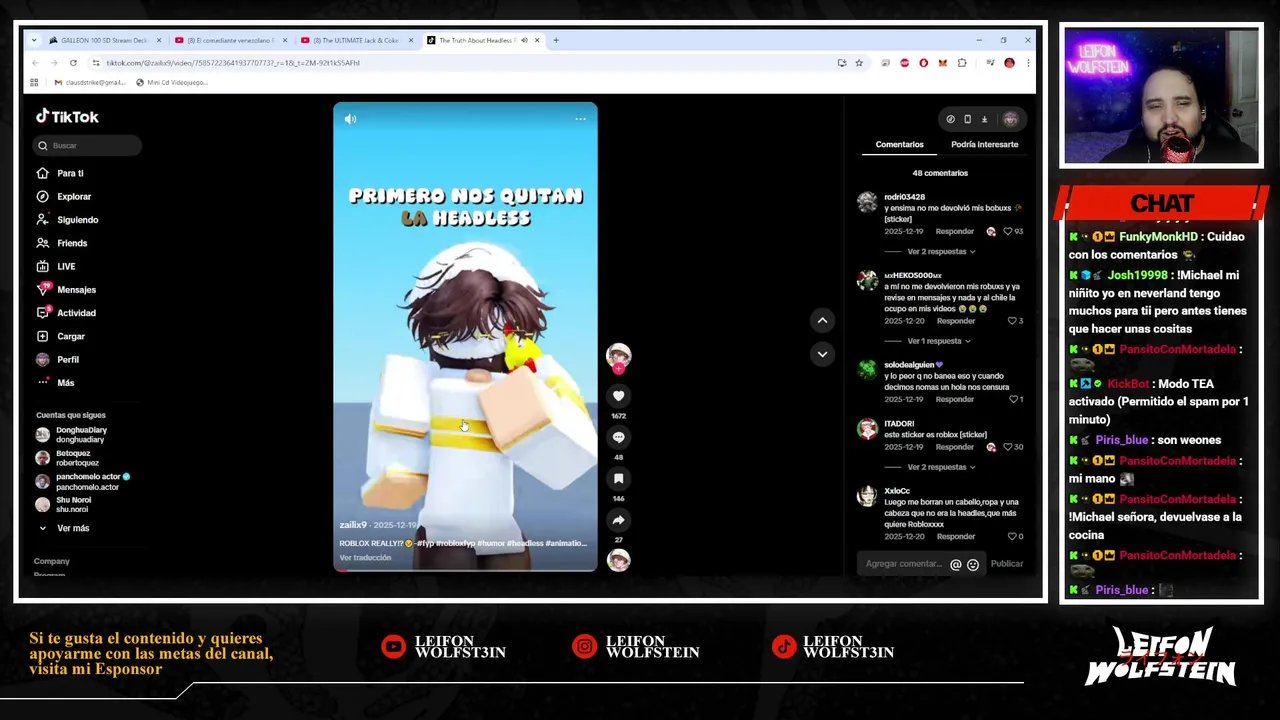
Task: Like XxIoCc's comment heart
Action: tap(1012, 537)
